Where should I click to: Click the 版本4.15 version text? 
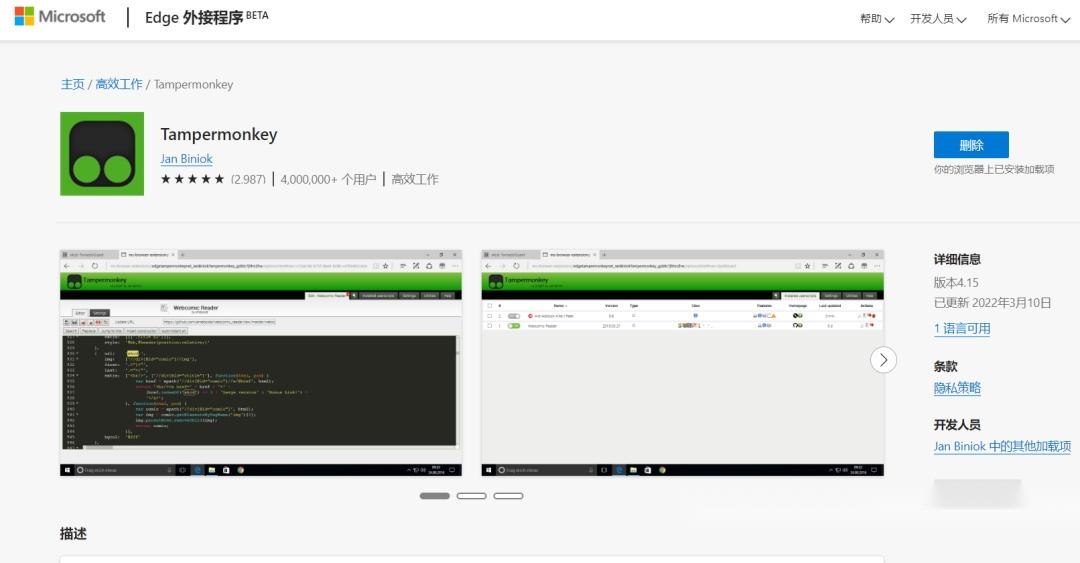click(956, 283)
